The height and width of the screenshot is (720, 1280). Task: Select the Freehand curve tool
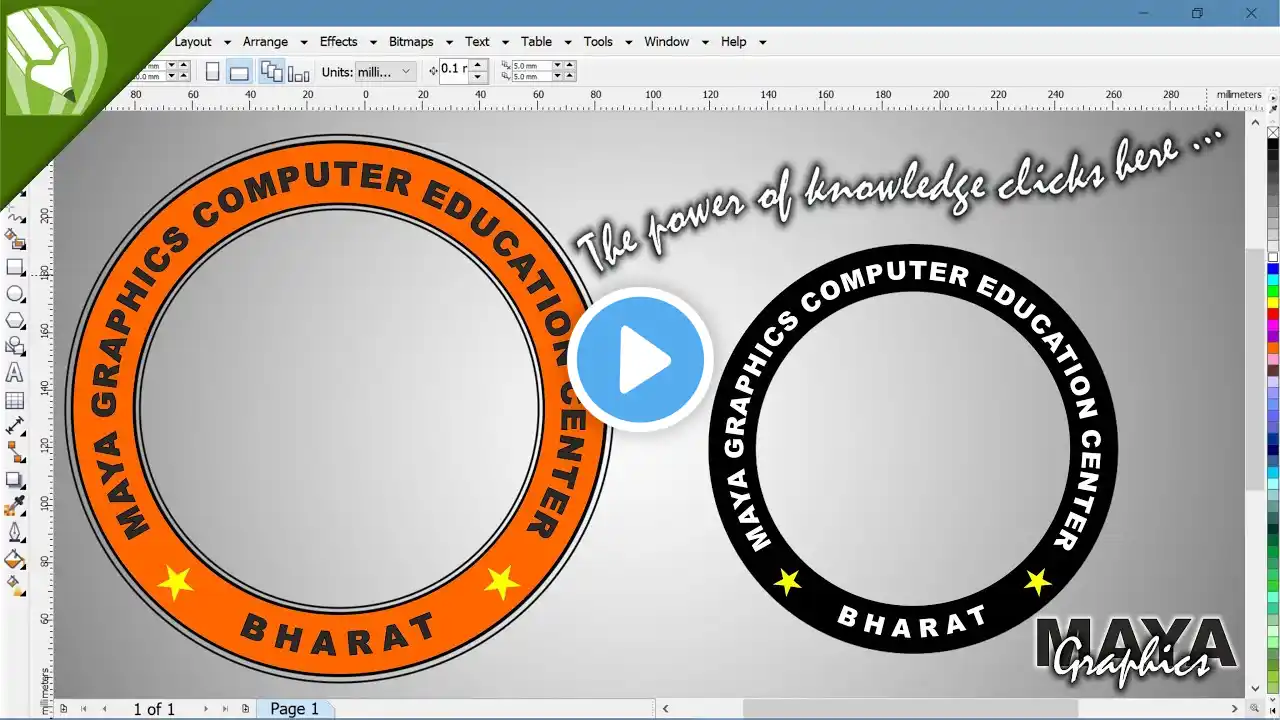coord(15,214)
